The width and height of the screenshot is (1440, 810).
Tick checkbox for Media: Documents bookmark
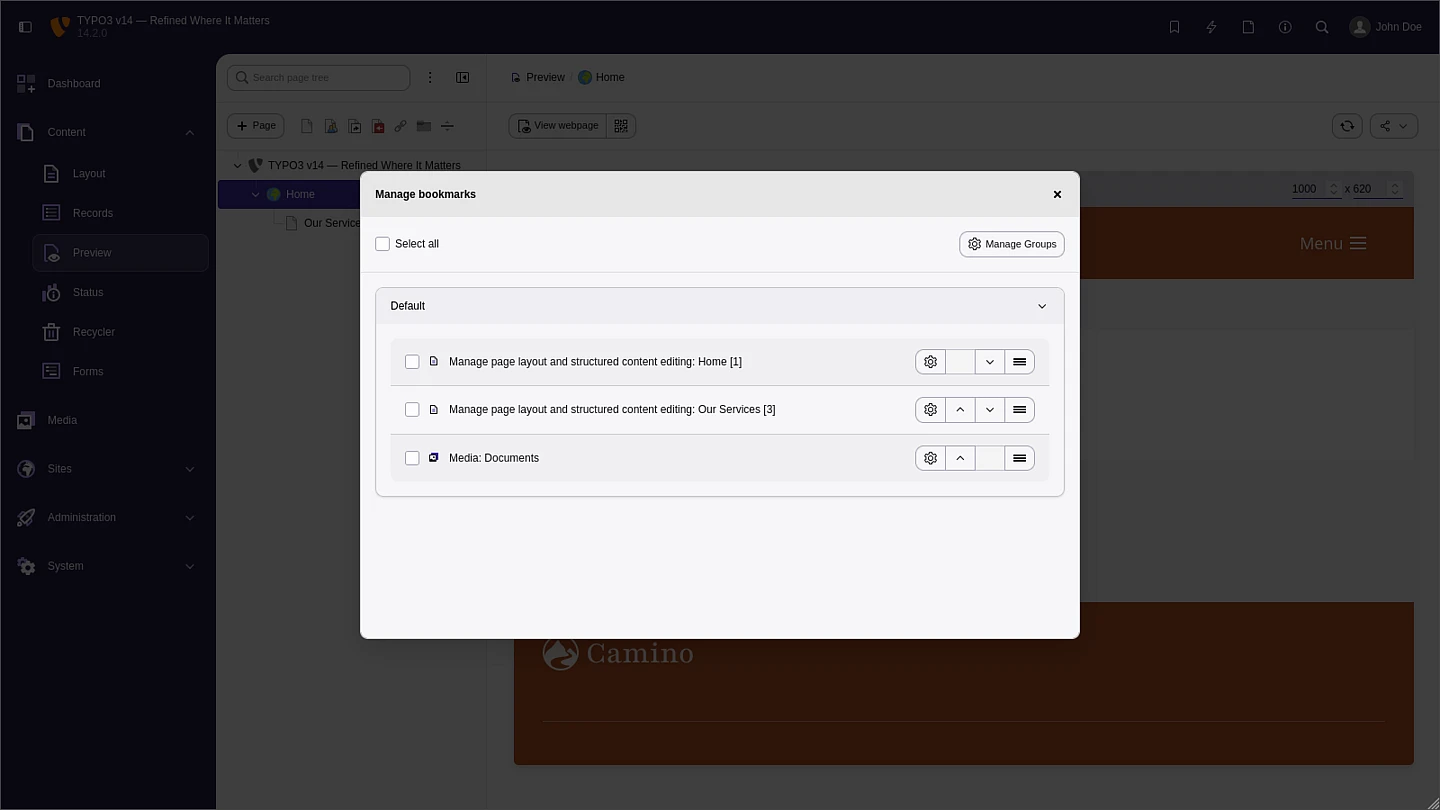tap(412, 458)
